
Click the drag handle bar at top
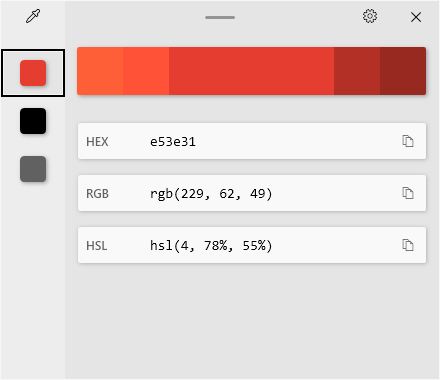click(220, 17)
